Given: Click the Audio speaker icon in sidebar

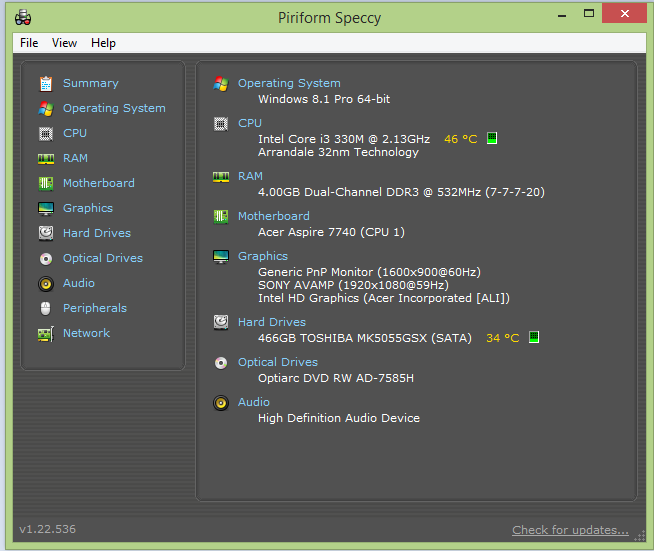Looking at the screenshot, I should tap(46, 284).
